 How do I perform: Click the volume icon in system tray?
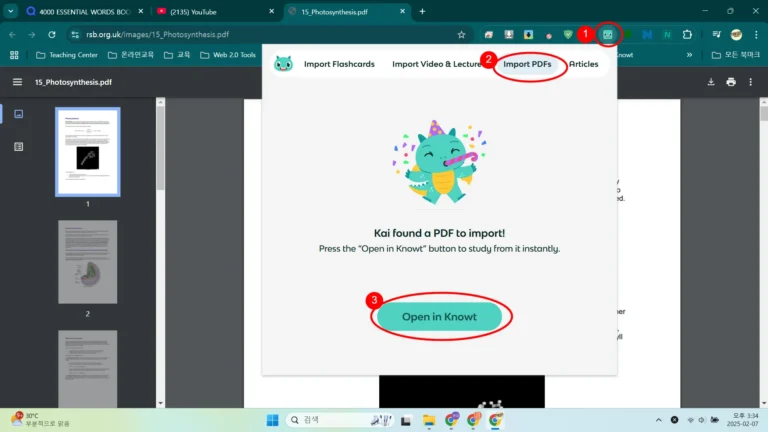[x=701, y=420]
